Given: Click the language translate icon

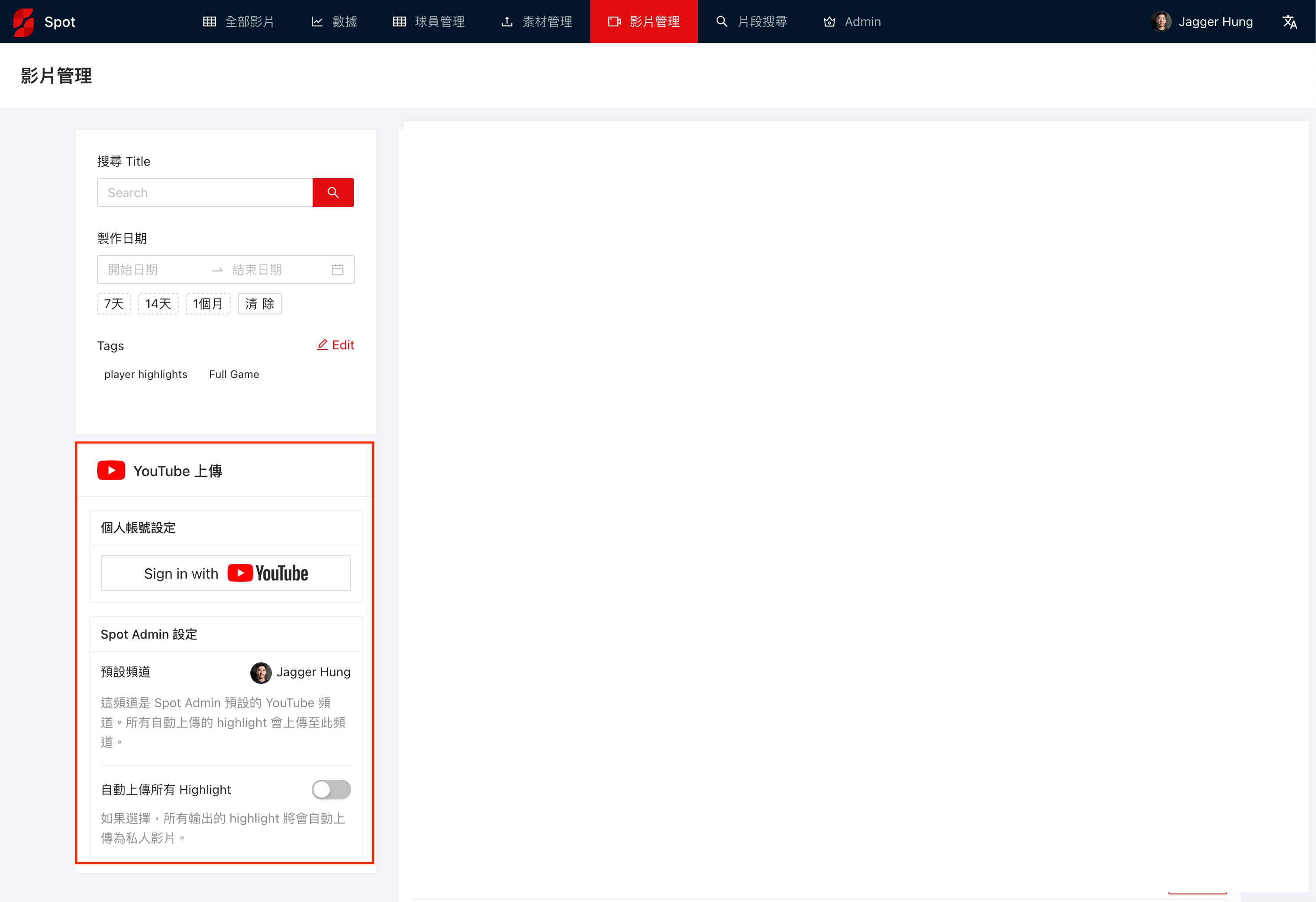Looking at the screenshot, I should (x=1290, y=21).
